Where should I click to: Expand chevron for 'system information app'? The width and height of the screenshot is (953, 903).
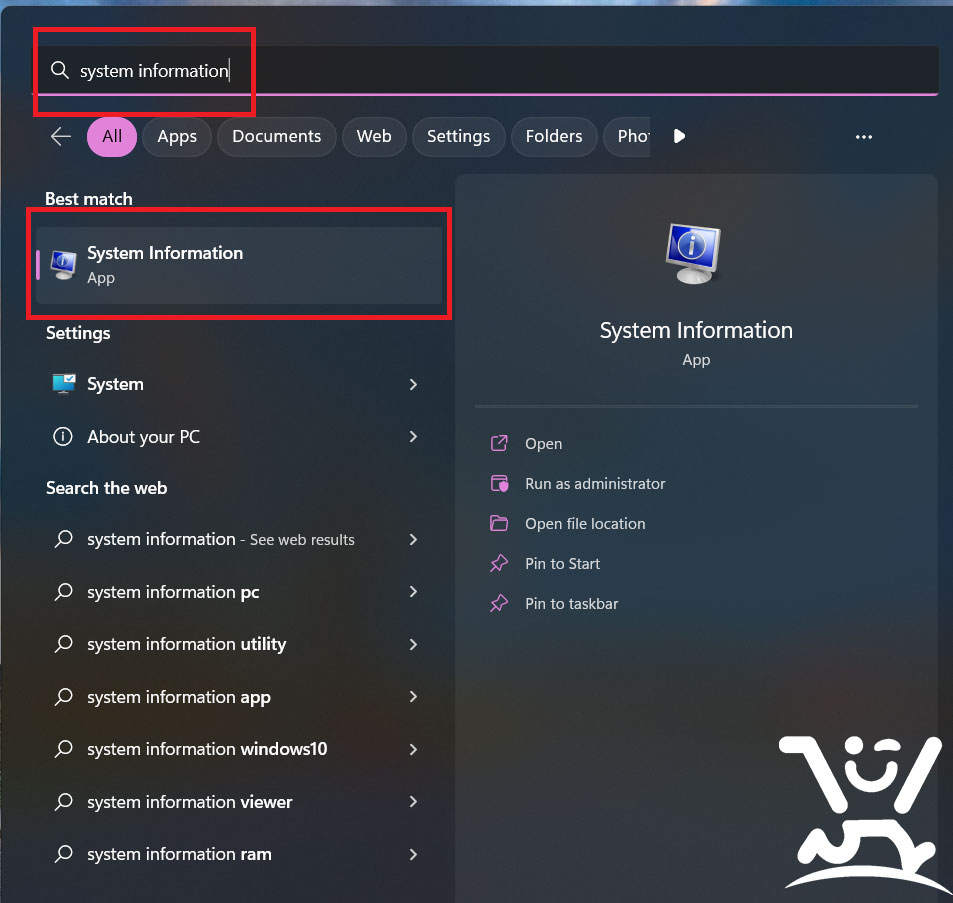click(413, 696)
